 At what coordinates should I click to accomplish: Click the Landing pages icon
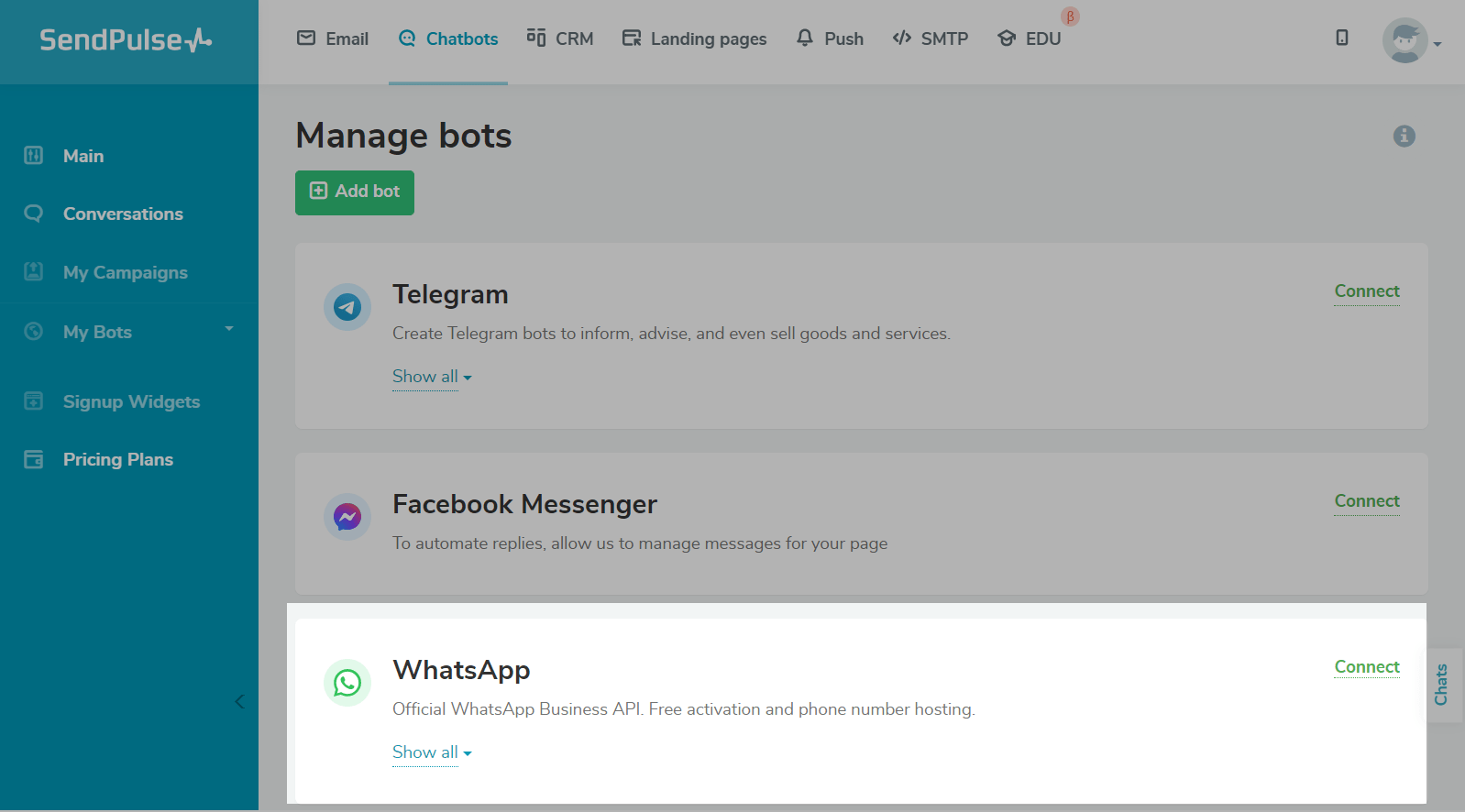pyautogui.click(x=632, y=38)
